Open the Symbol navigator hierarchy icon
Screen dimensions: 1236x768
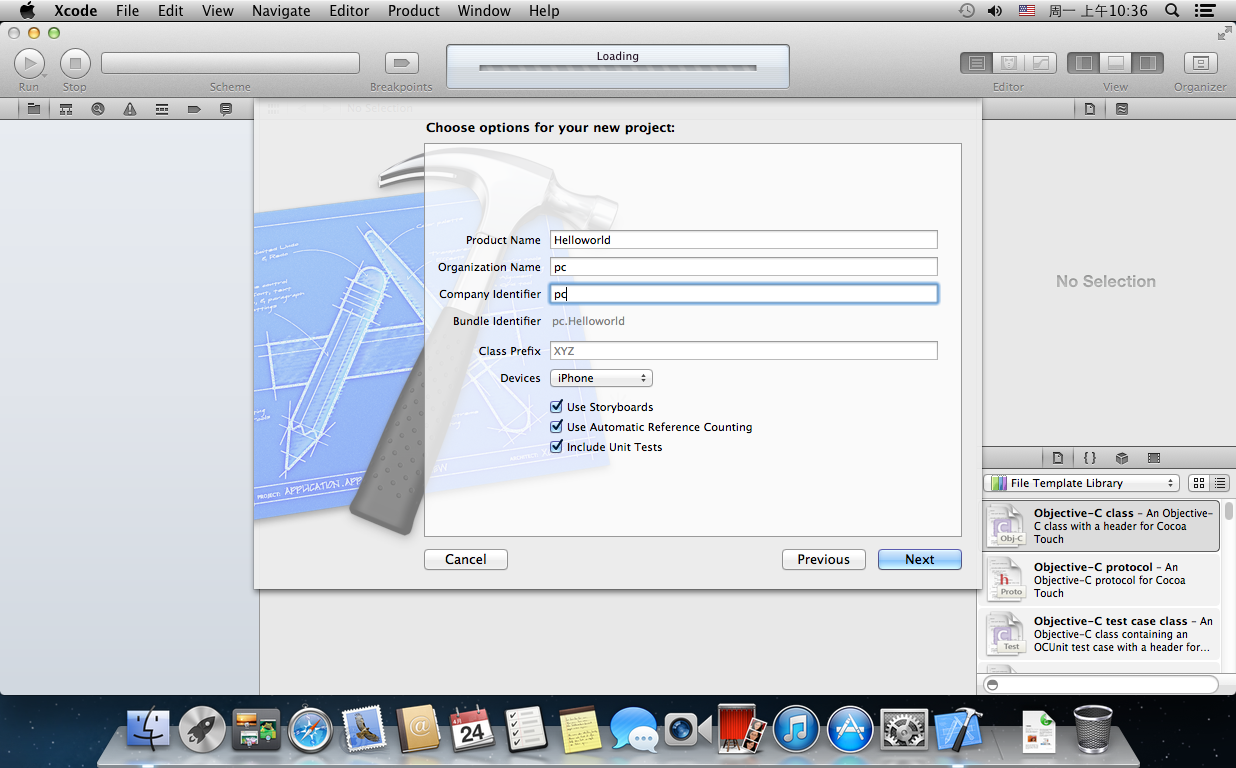pyautogui.click(x=66, y=109)
